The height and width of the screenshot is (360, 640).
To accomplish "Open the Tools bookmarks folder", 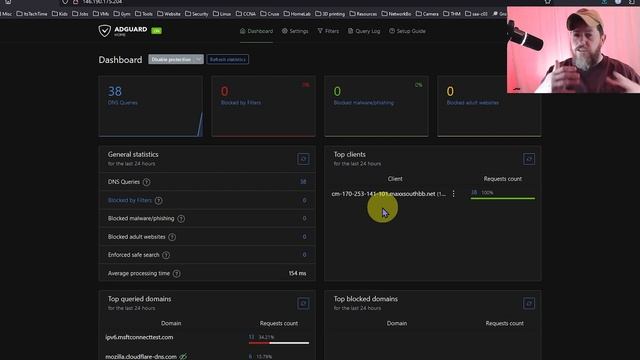I will point(144,14).
